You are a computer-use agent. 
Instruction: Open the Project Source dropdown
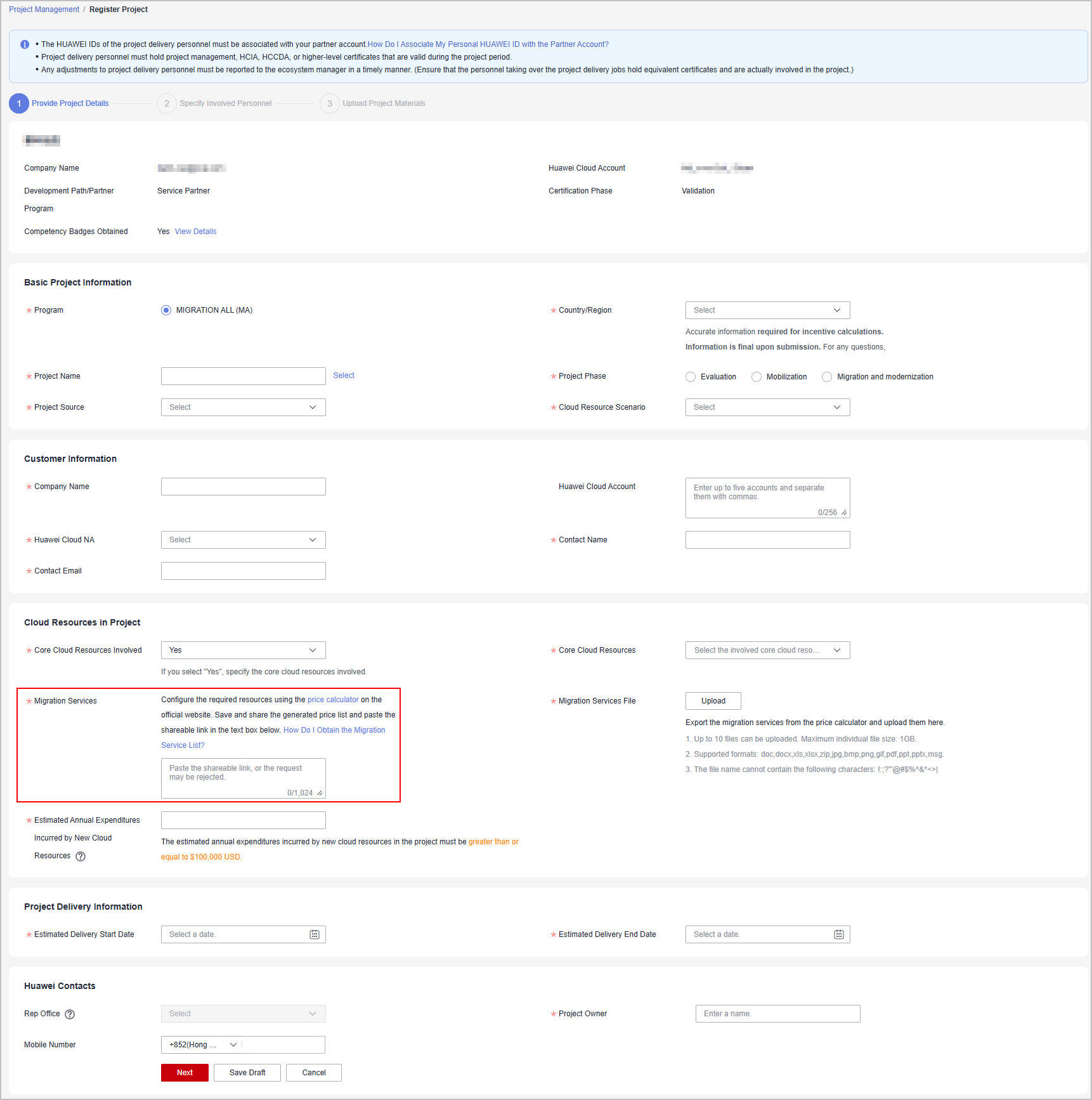pos(244,407)
